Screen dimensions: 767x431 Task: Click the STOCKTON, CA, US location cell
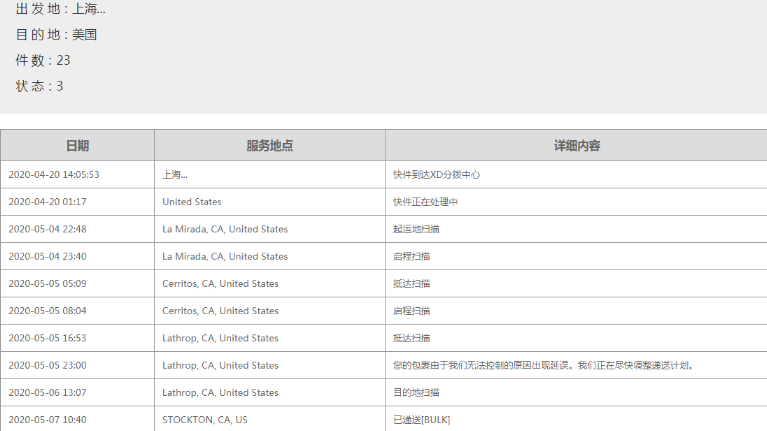205,420
